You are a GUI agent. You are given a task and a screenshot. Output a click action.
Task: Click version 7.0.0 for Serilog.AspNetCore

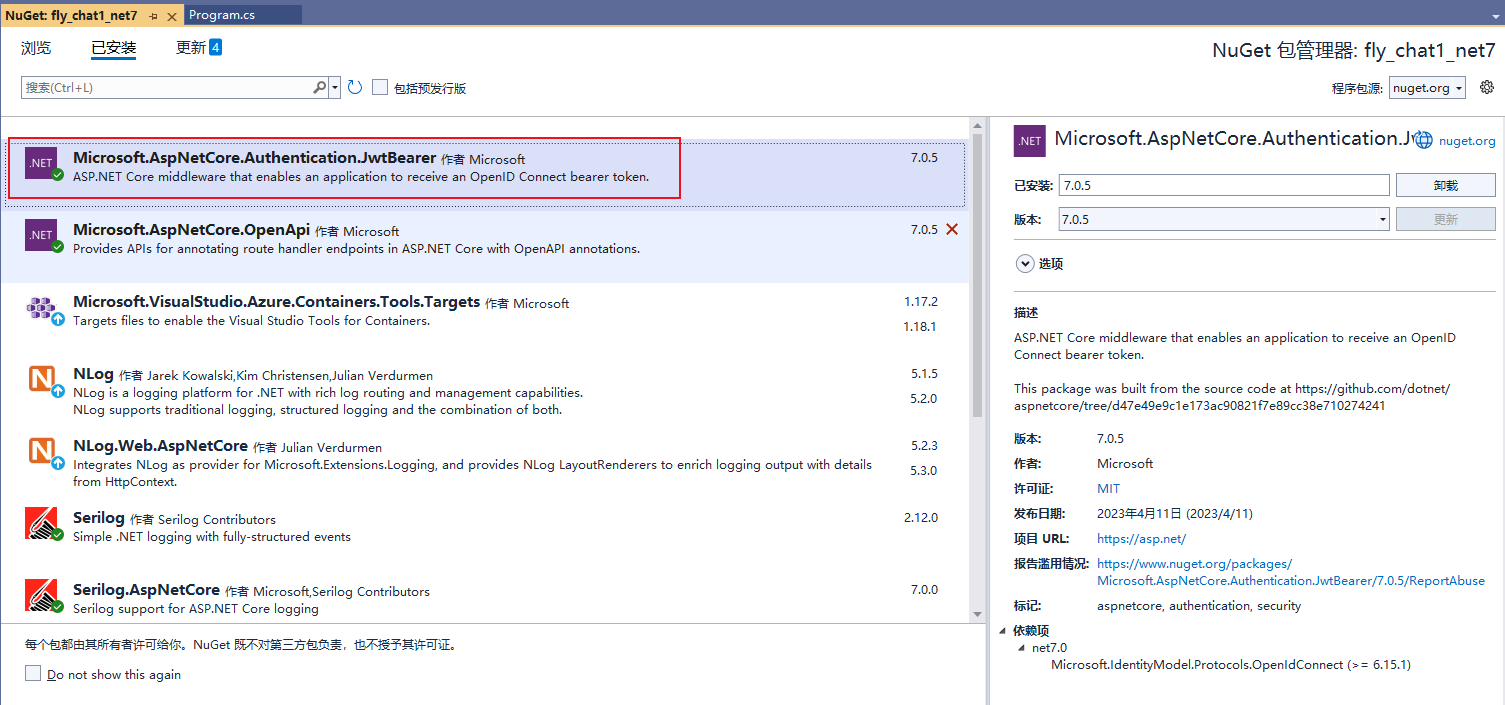[x=924, y=589]
